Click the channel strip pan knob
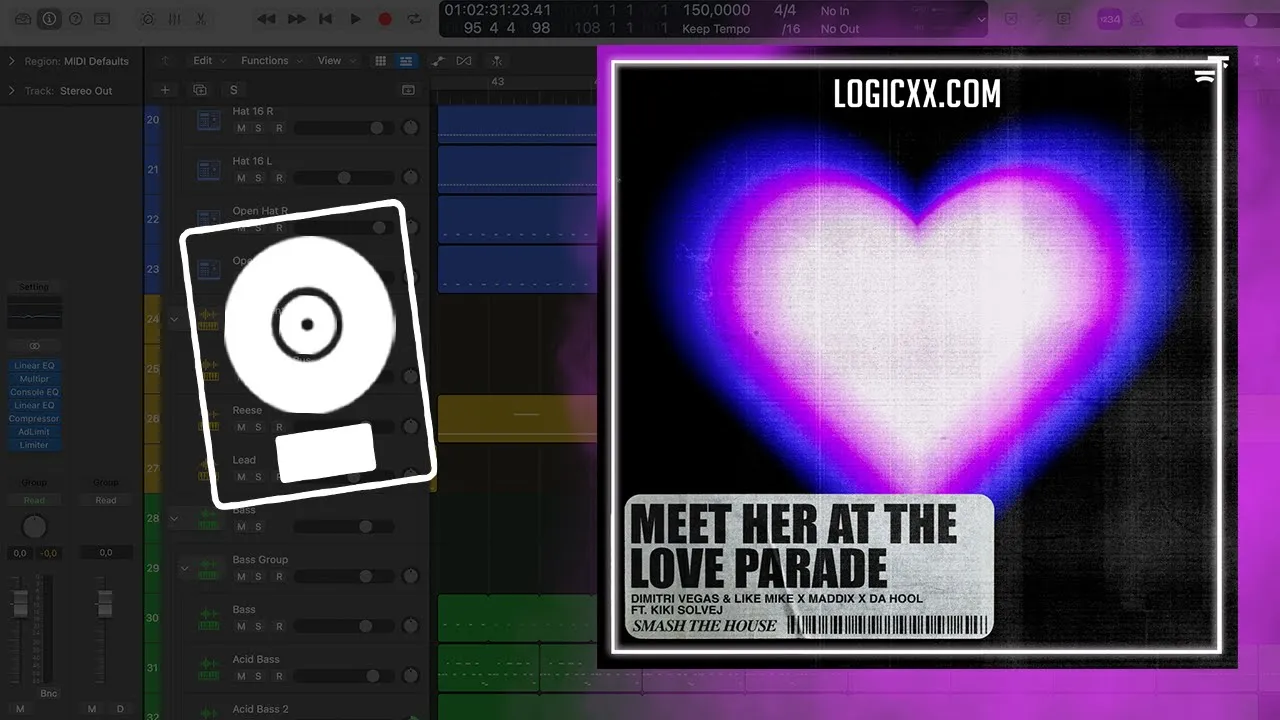This screenshot has width=1280, height=720. [34, 526]
